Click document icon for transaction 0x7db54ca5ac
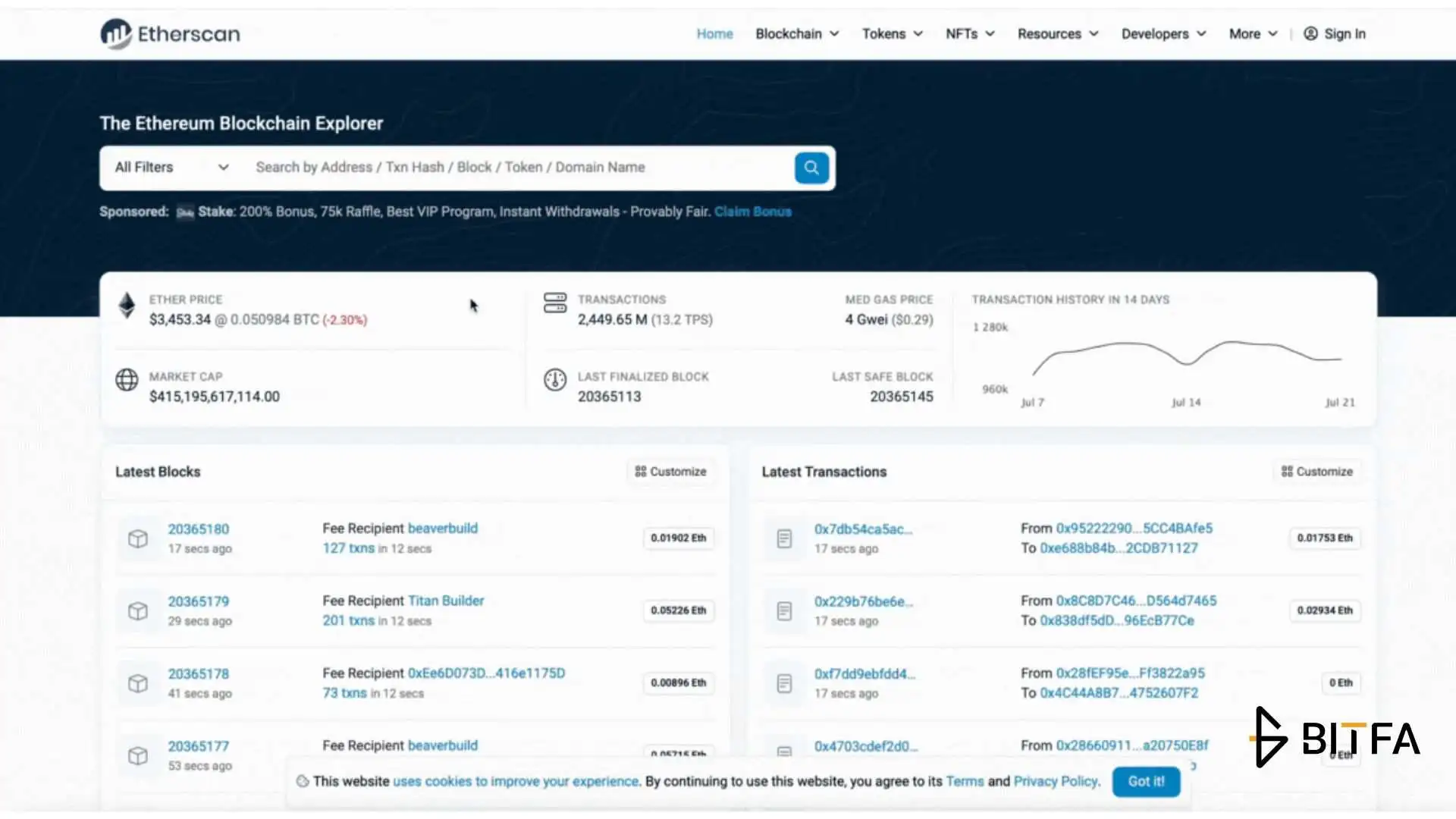 click(784, 538)
